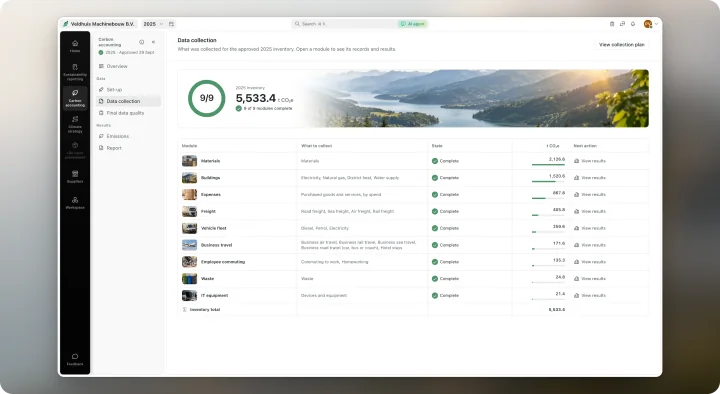
Task: Expand the chevron beside the user avatar
Action: click(656, 24)
